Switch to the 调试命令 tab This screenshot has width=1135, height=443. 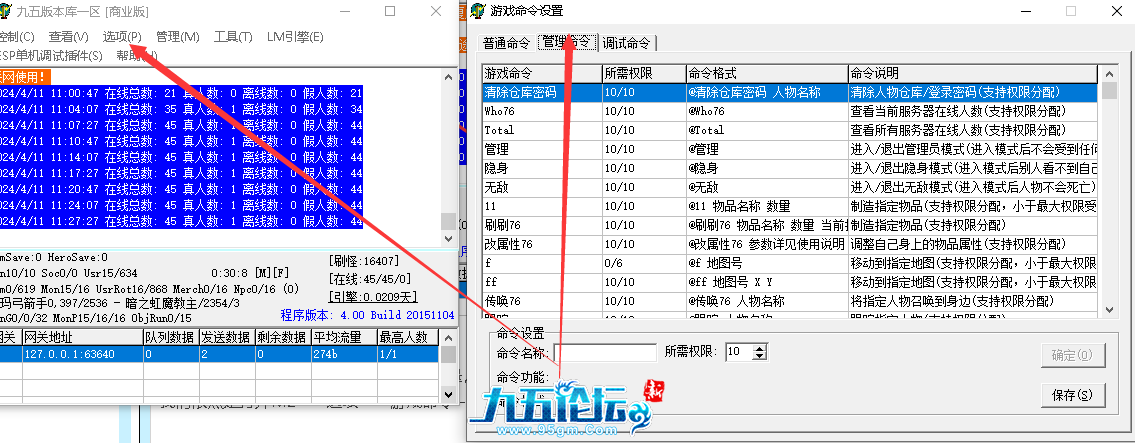click(x=626, y=43)
